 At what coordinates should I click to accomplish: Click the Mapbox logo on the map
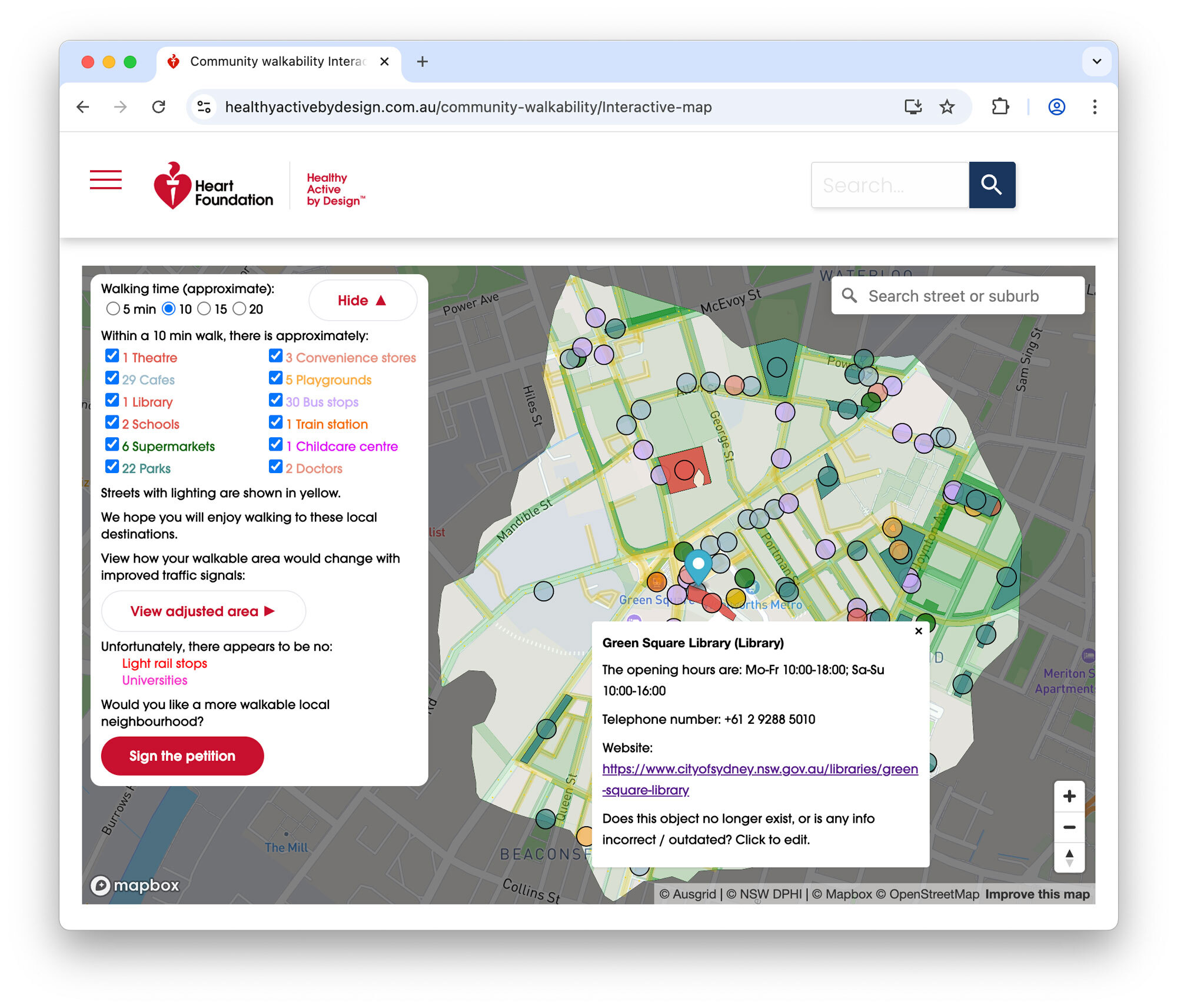(134, 885)
